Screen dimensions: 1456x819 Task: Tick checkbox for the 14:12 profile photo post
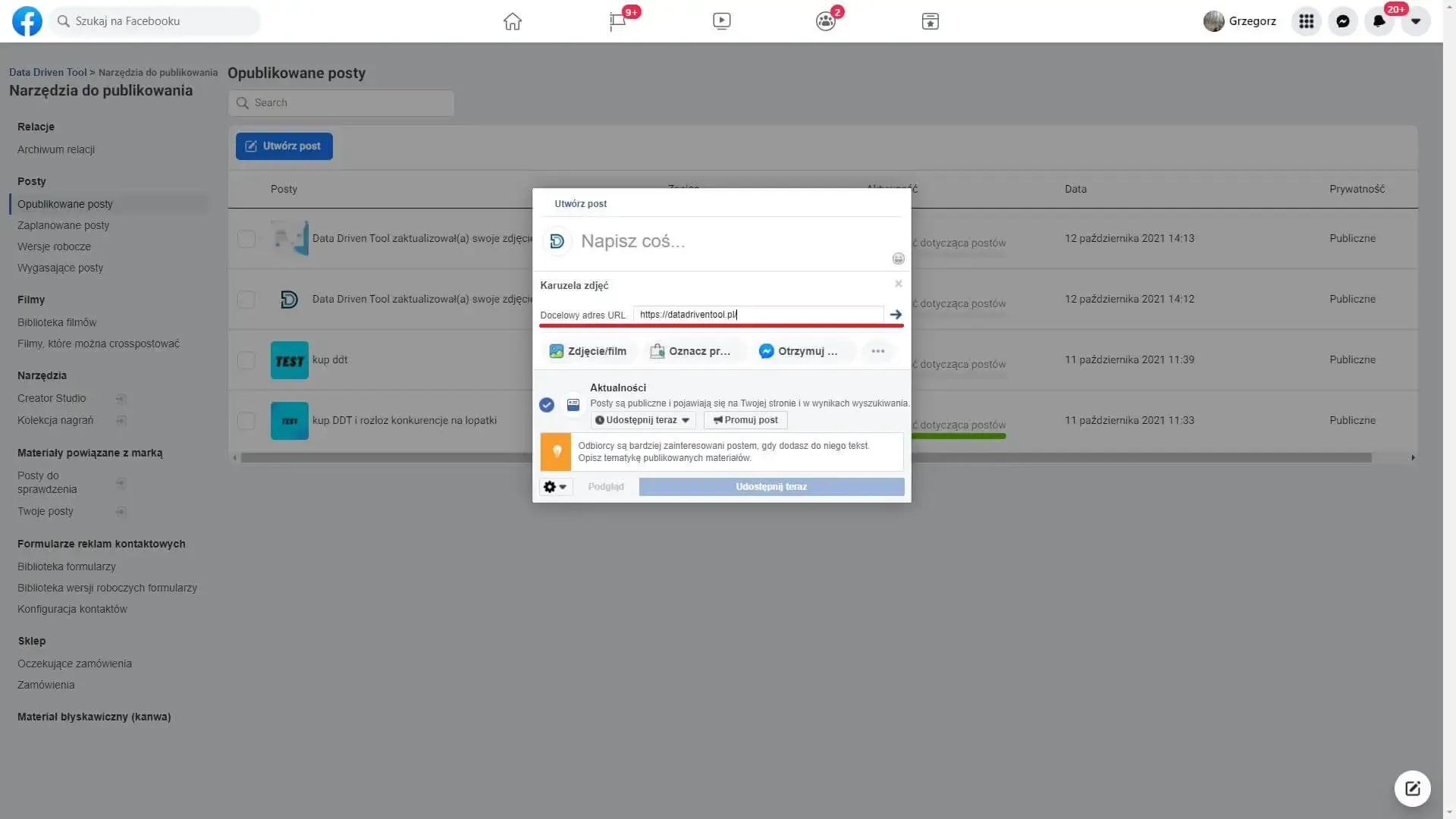[x=246, y=300]
